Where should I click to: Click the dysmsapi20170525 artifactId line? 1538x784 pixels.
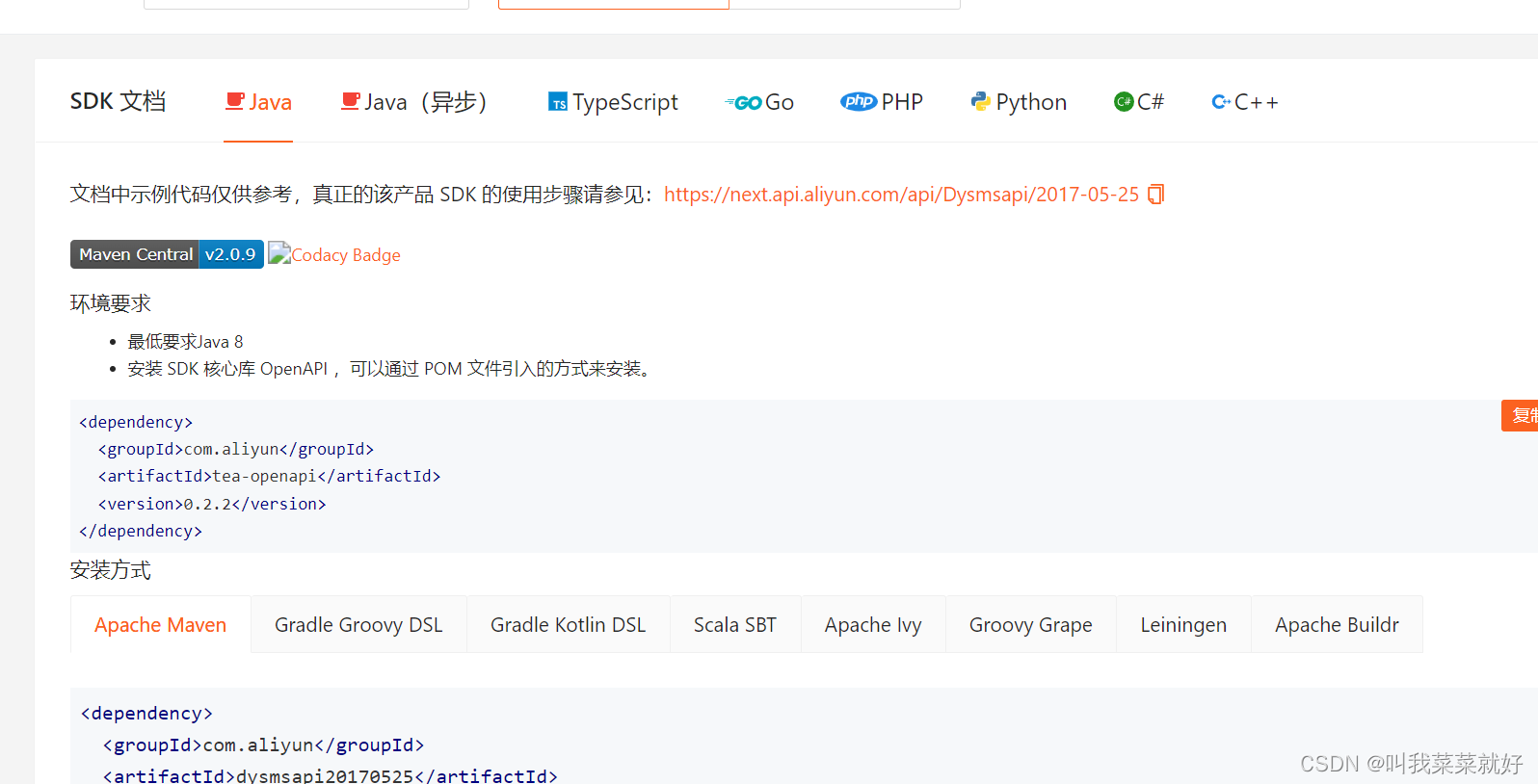click(331, 775)
